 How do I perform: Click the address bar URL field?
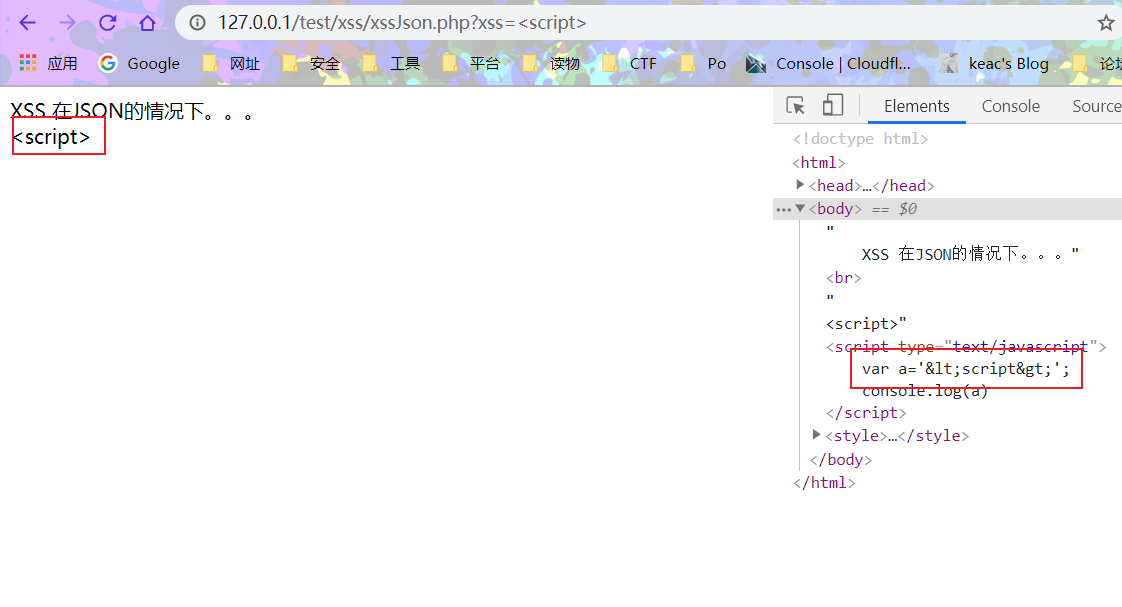(631, 23)
